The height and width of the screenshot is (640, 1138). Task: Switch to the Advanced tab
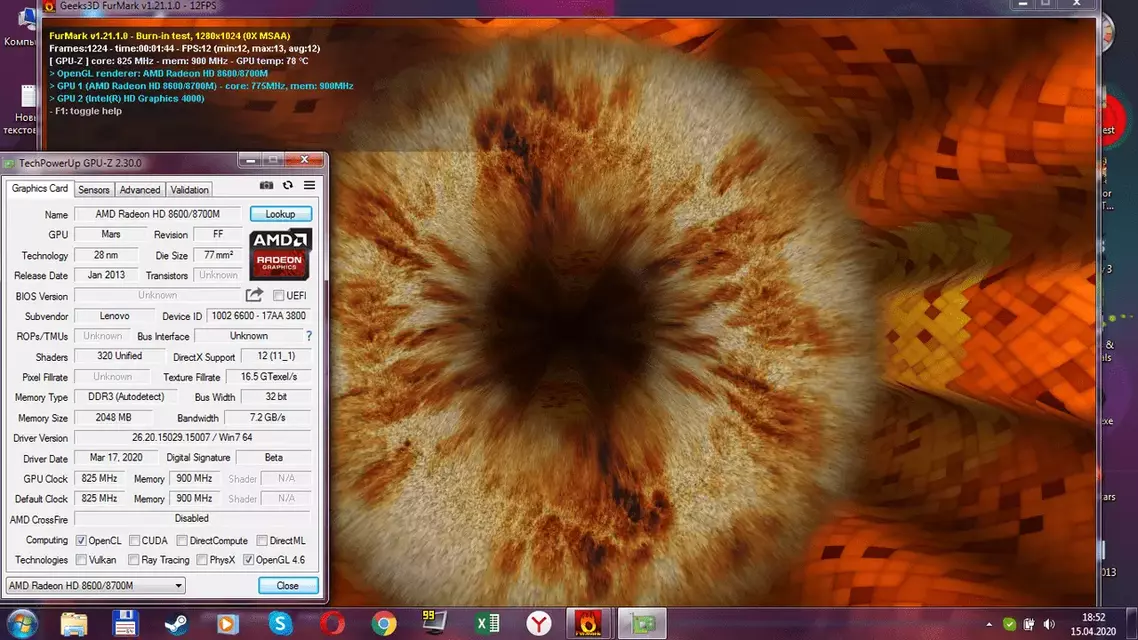[x=139, y=190]
